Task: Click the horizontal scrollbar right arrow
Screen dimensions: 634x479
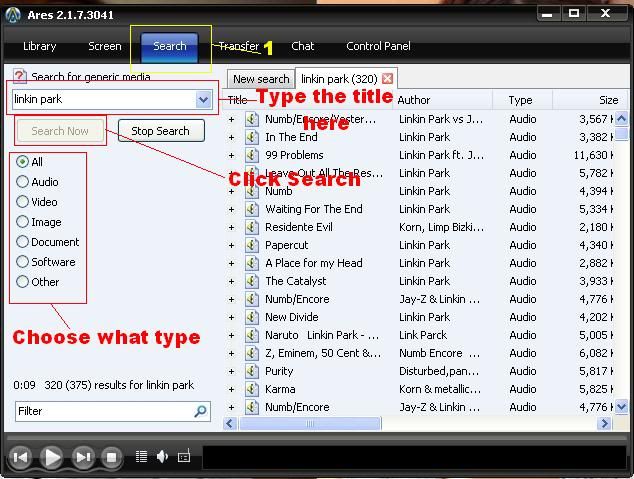Action: pyautogui.click(x=604, y=424)
